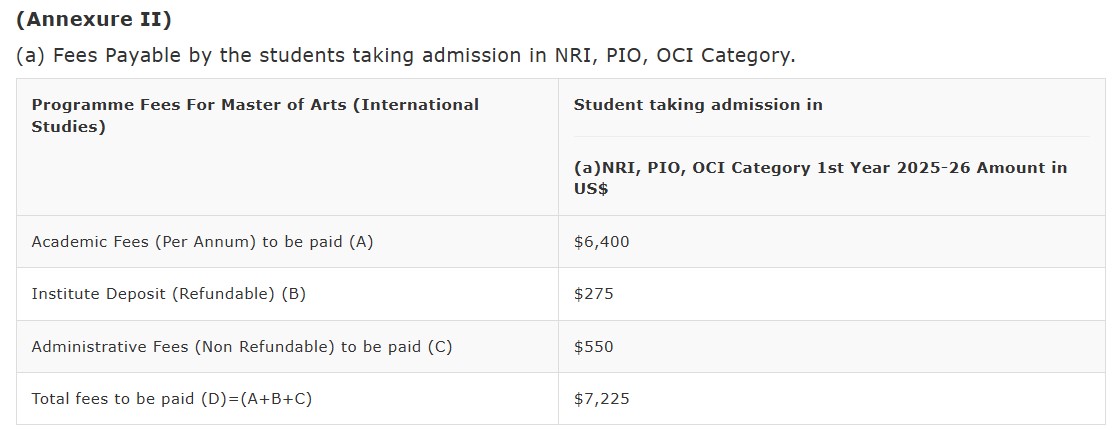1116x430 pixels.
Task: Click the "US$" text in the subheader
Action: [591, 188]
